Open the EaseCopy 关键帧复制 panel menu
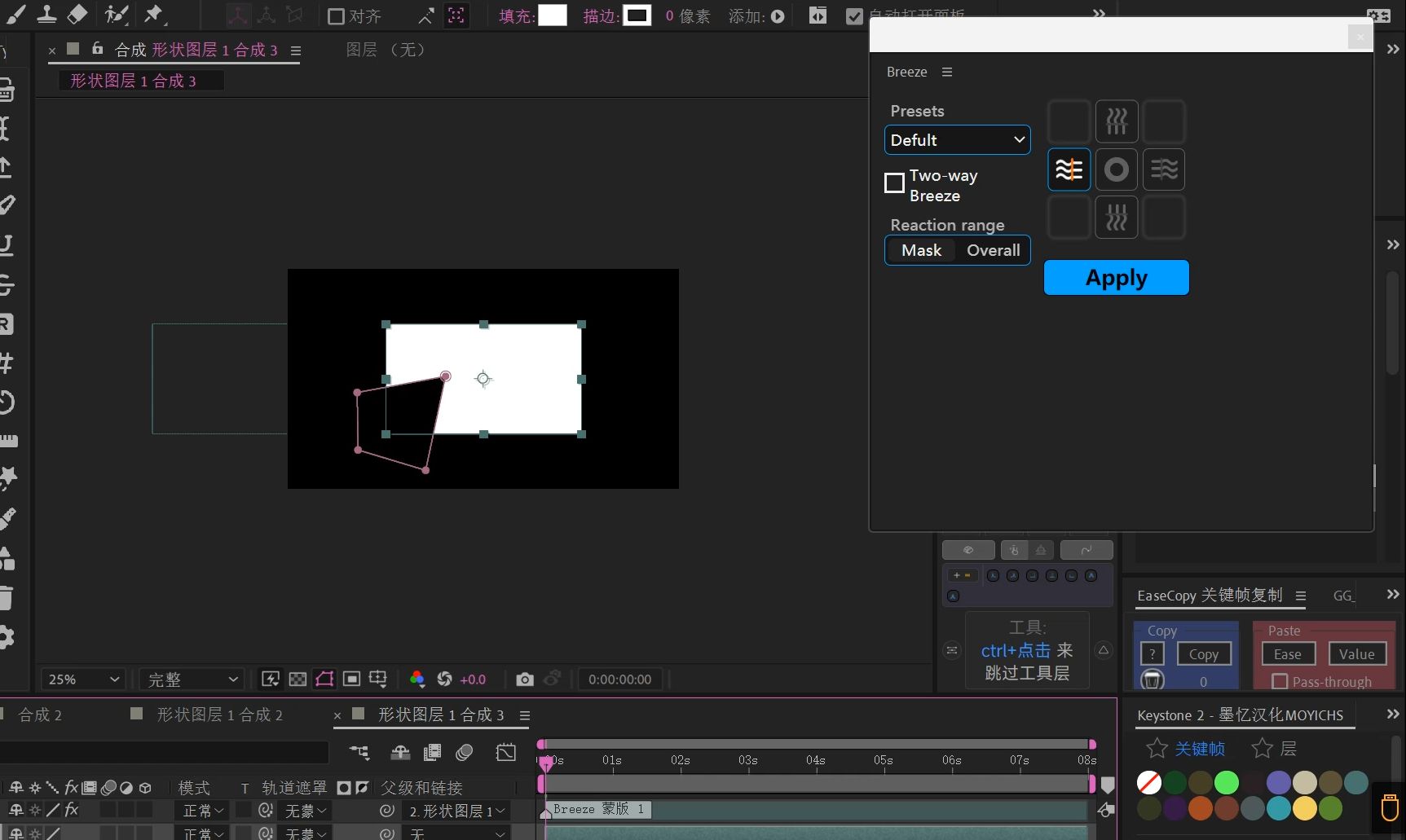The image size is (1406, 840). 1301,596
